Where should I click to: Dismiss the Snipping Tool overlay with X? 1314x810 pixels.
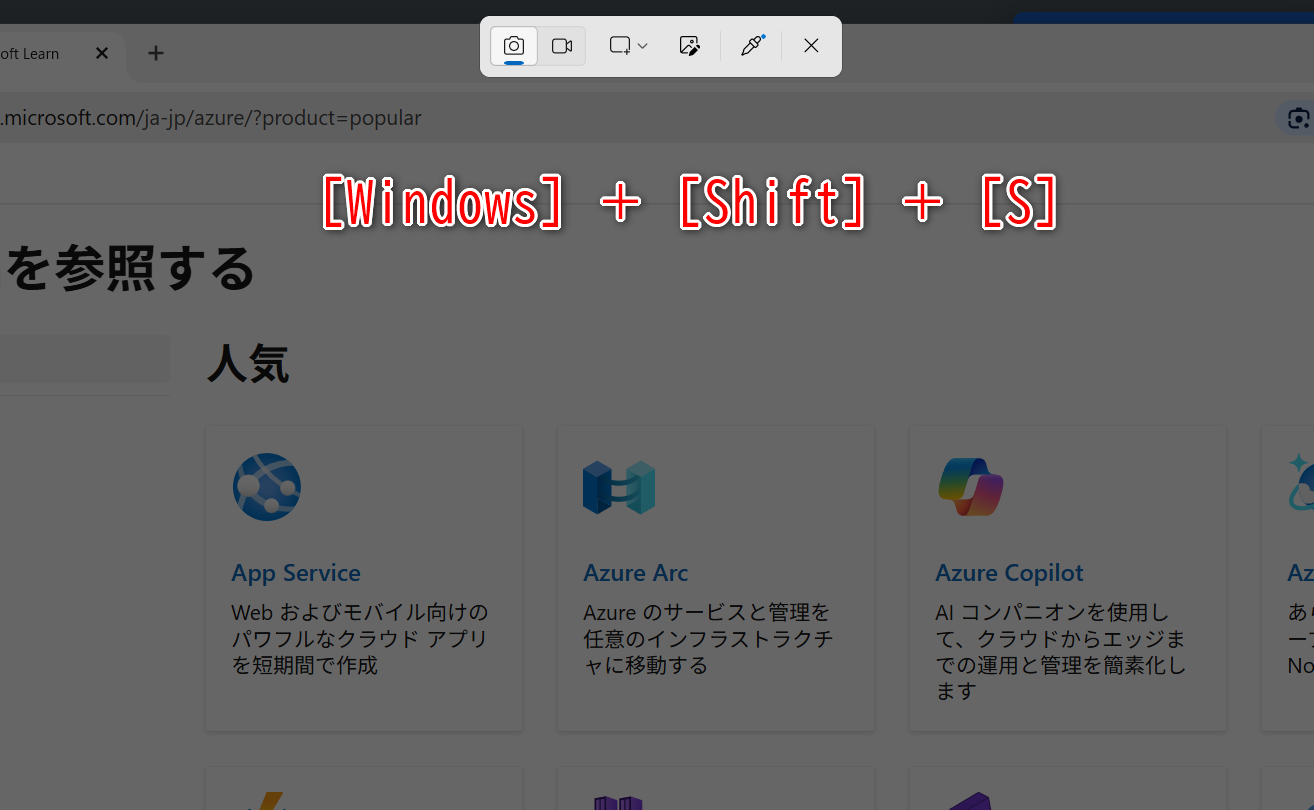tap(810, 45)
